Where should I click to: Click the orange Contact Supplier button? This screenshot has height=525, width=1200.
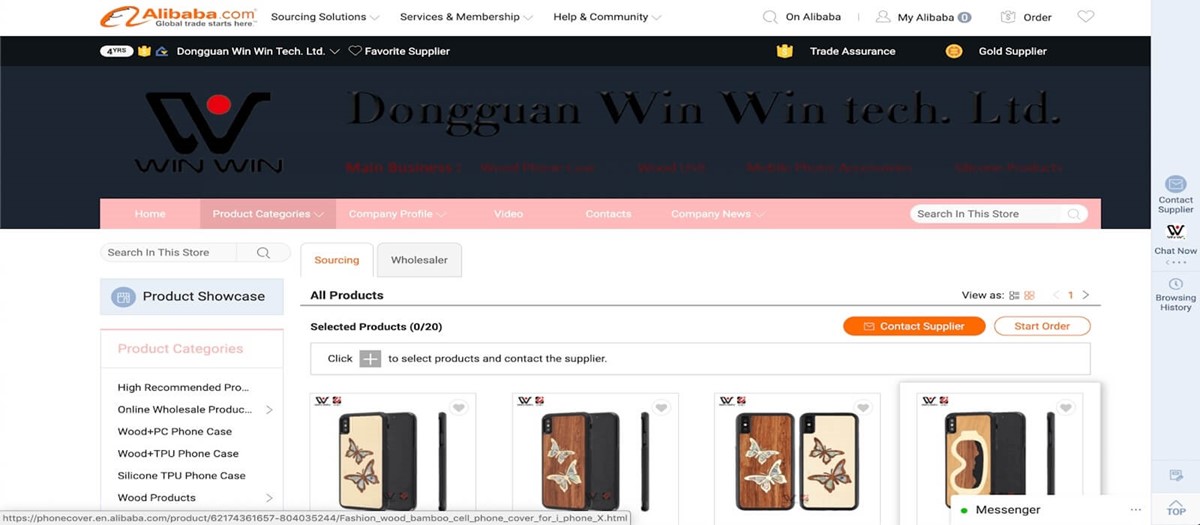click(914, 326)
